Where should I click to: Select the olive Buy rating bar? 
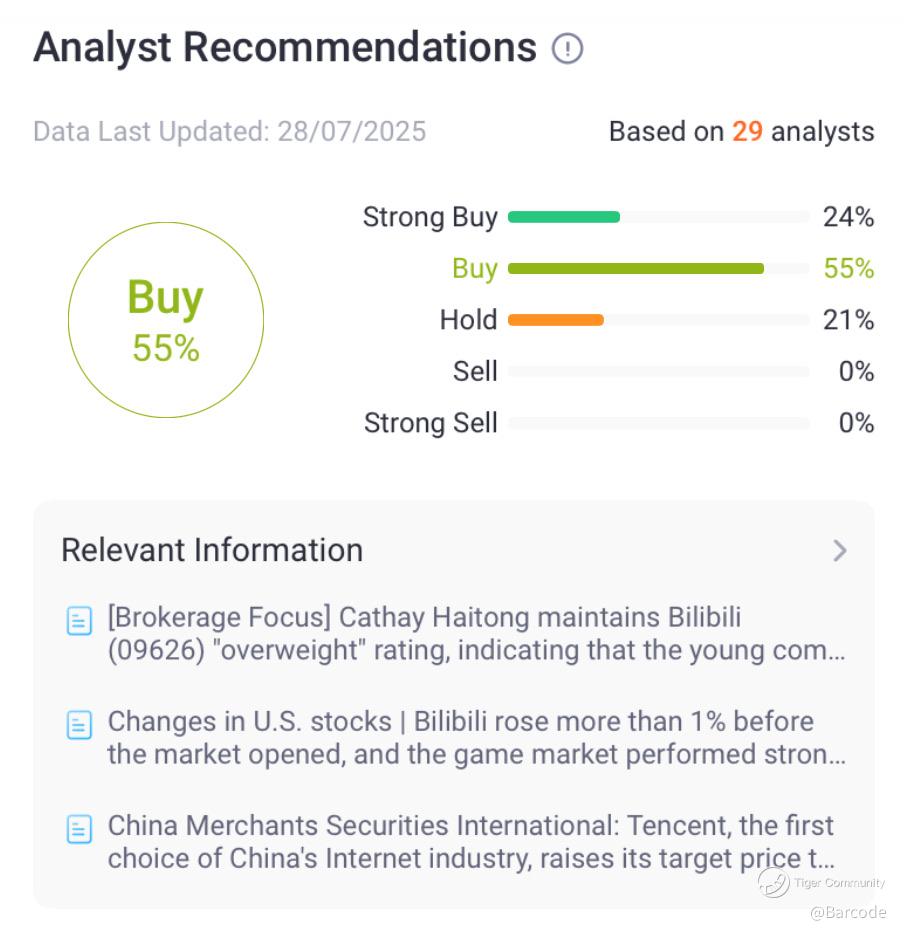pyautogui.click(x=636, y=268)
